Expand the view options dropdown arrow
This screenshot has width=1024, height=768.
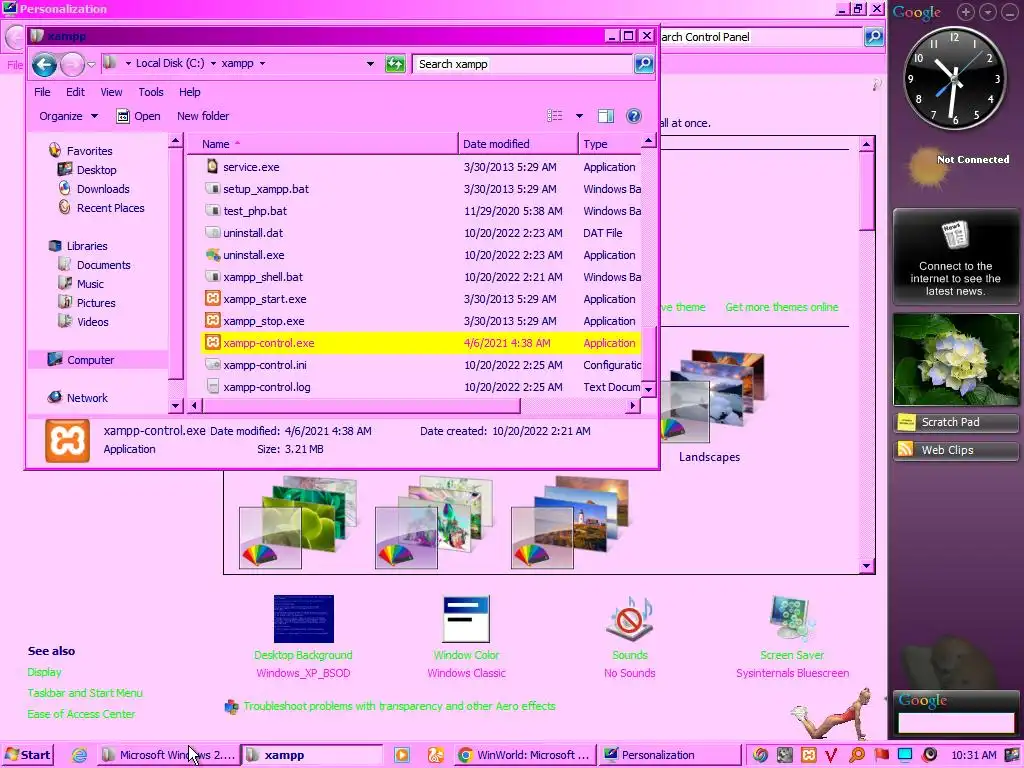(579, 116)
